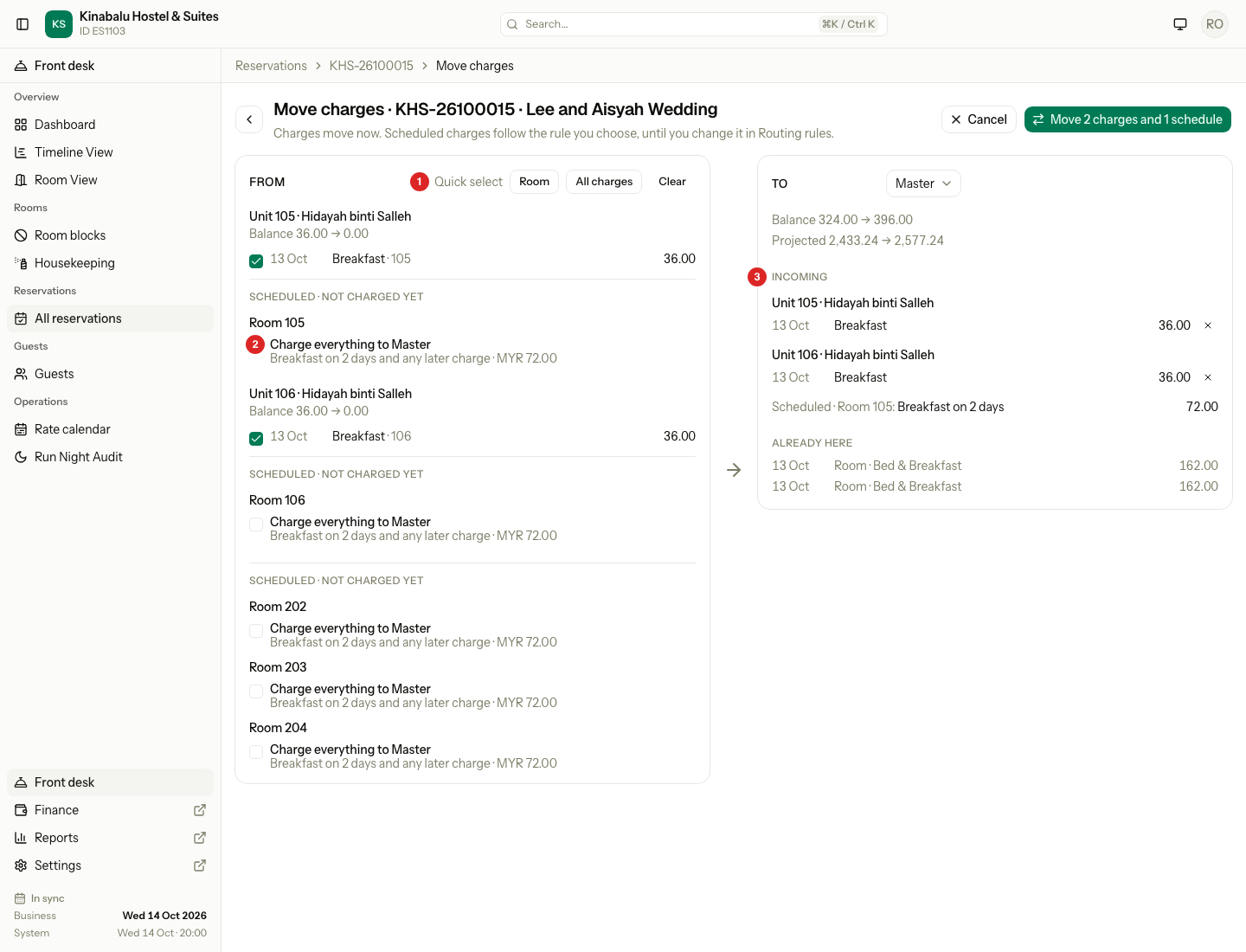Cancel the move charges action
Image resolution: width=1246 pixels, height=952 pixels.
point(979,119)
